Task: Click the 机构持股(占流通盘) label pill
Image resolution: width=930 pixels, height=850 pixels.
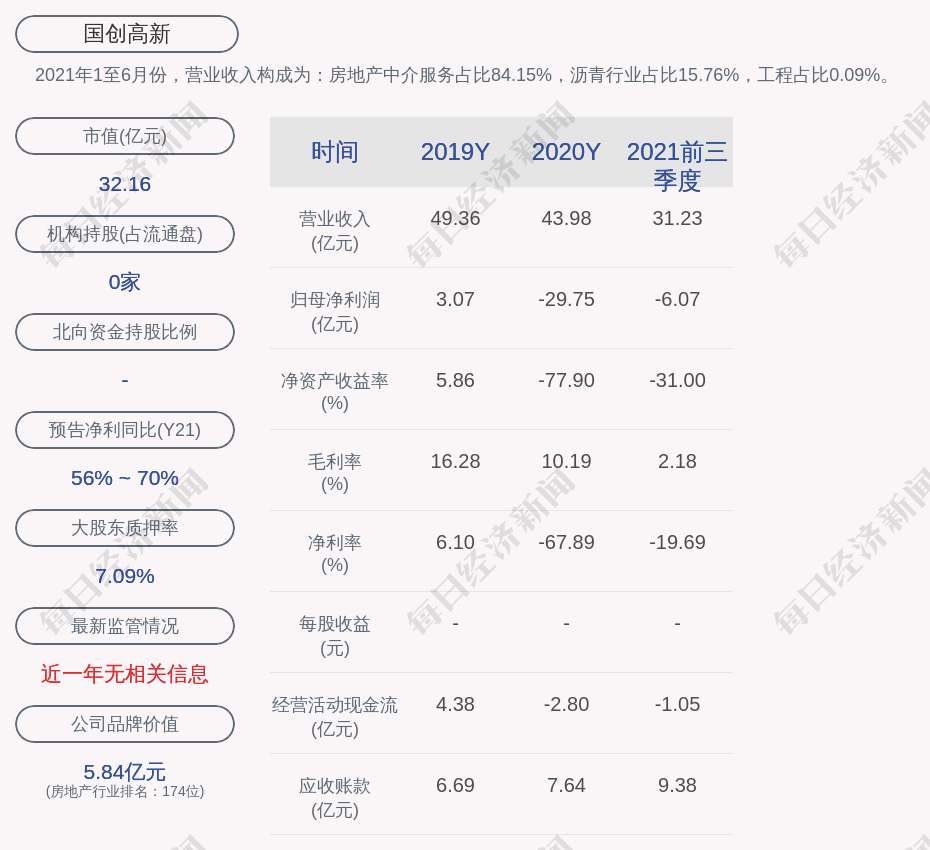Action: point(125,234)
